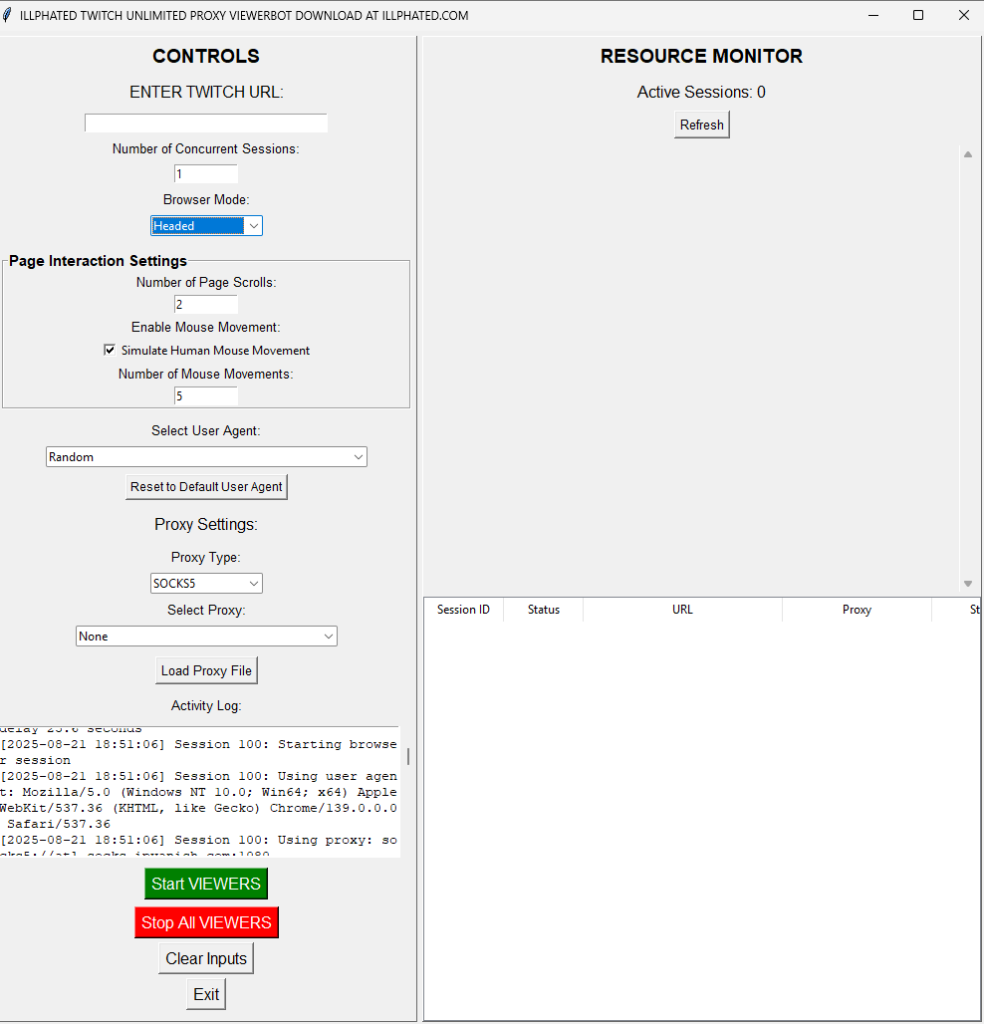The height and width of the screenshot is (1024, 984).
Task: Click the Resource Monitor scrollbar up arrow
Action: (968, 155)
